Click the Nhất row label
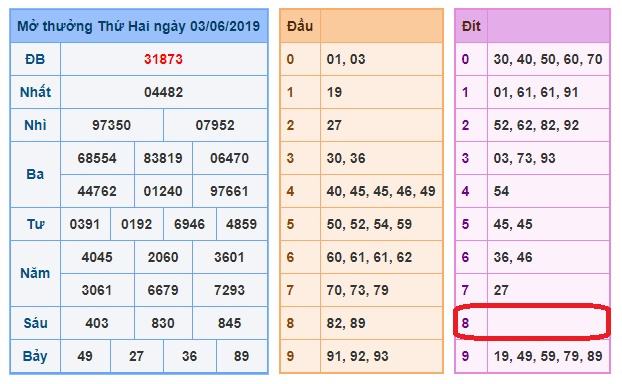 pyautogui.click(x=35, y=92)
